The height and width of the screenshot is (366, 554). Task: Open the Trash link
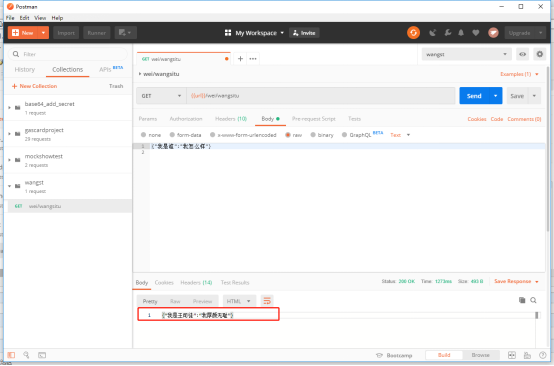click(x=116, y=86)
